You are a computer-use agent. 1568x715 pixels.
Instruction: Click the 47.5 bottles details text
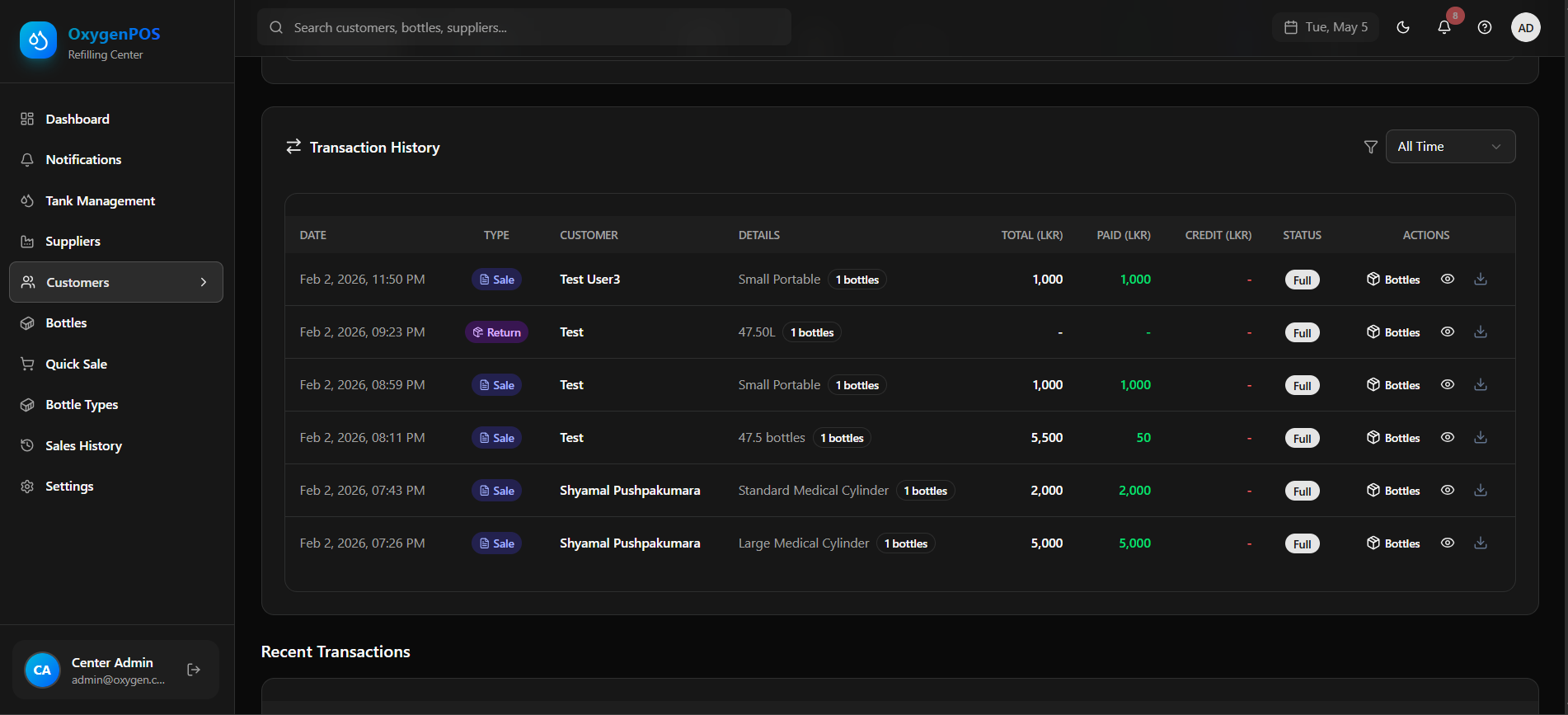772,438
